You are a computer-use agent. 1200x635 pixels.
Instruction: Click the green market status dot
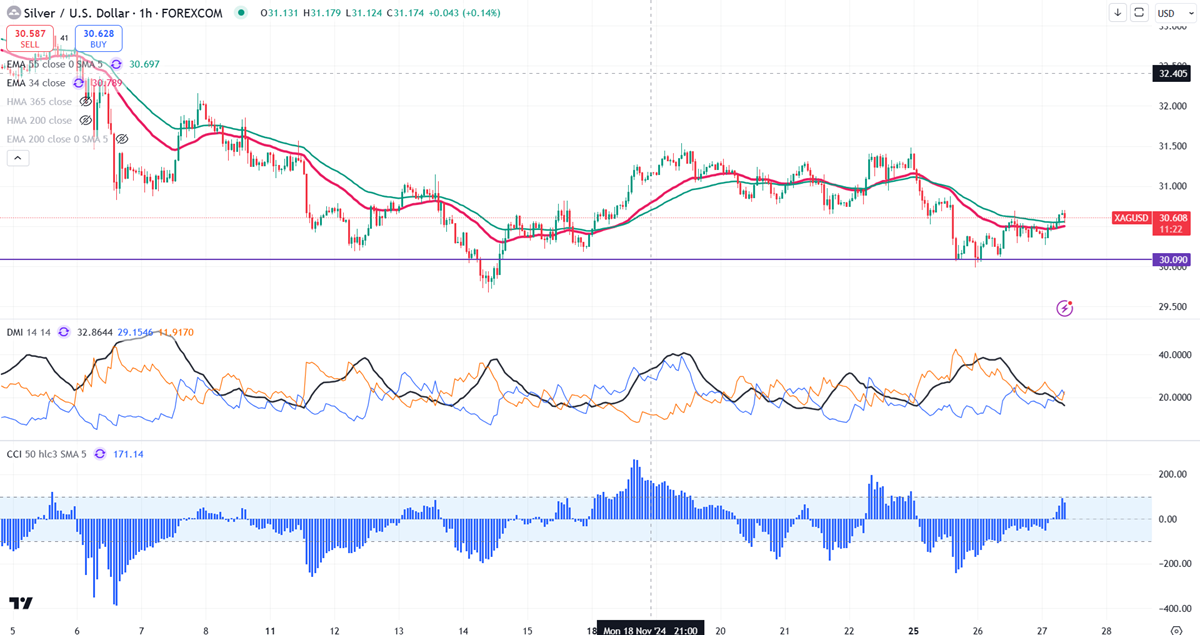click(x=240, y=13)
